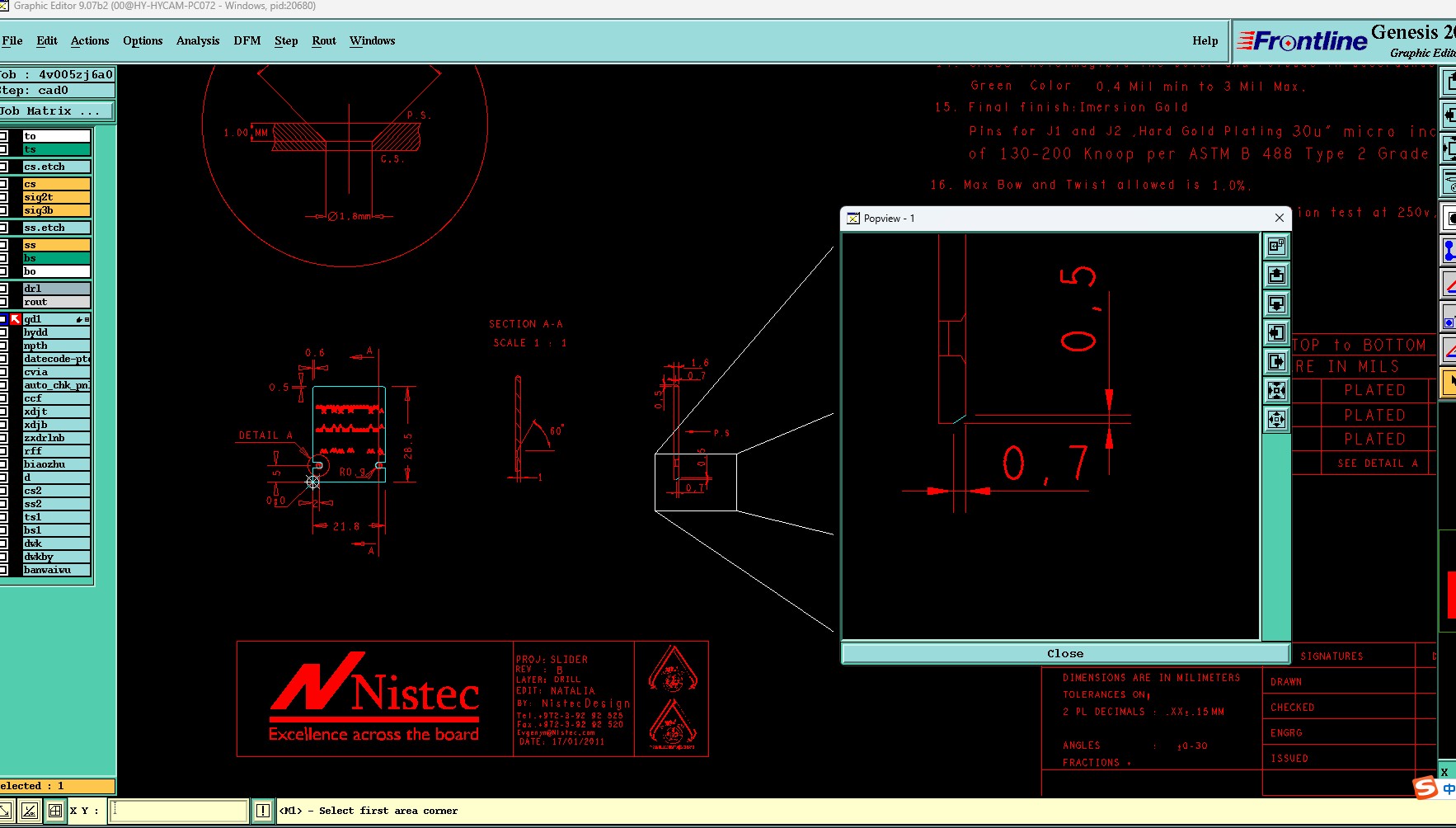Click the yellow pointer select tool on the right toolbar
The height and width of the screenshot is (828, 1456).
[x=1449, y=383]
